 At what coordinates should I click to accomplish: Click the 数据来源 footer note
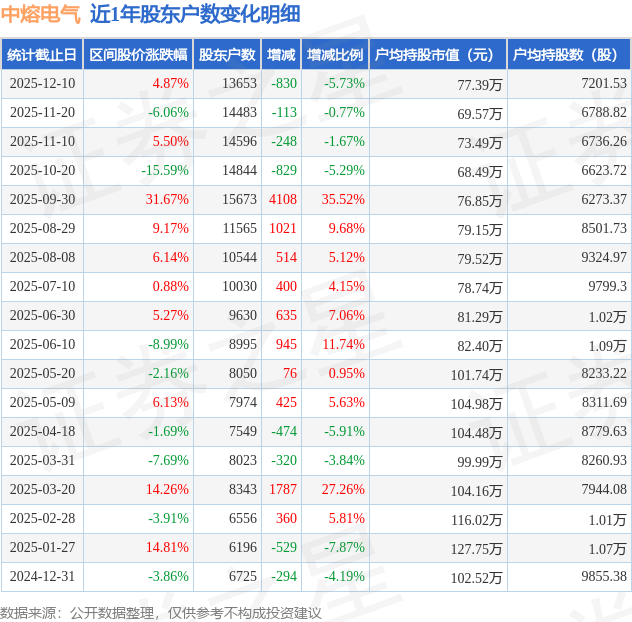coord(160,614)
